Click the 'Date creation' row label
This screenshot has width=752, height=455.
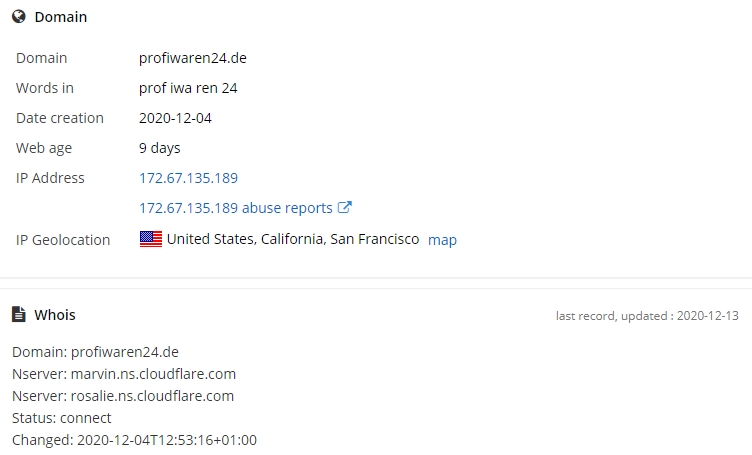pyautogui.click(x=60, y=118)
